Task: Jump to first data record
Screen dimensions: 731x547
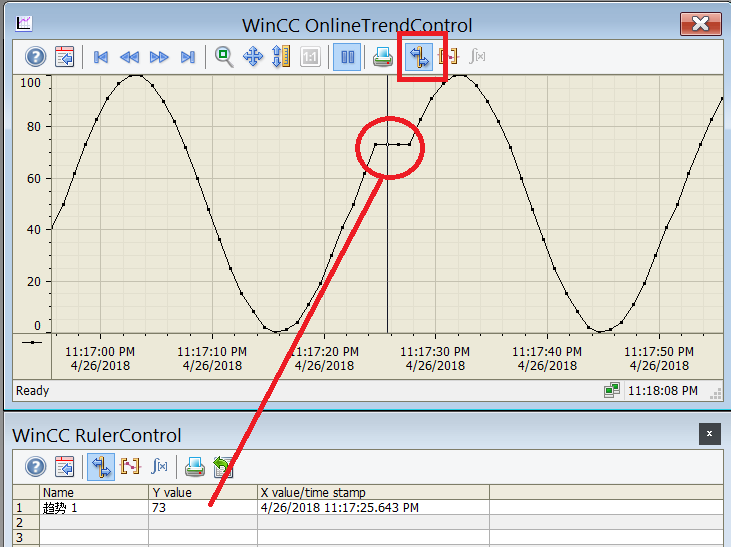Action: pos(101,57)
